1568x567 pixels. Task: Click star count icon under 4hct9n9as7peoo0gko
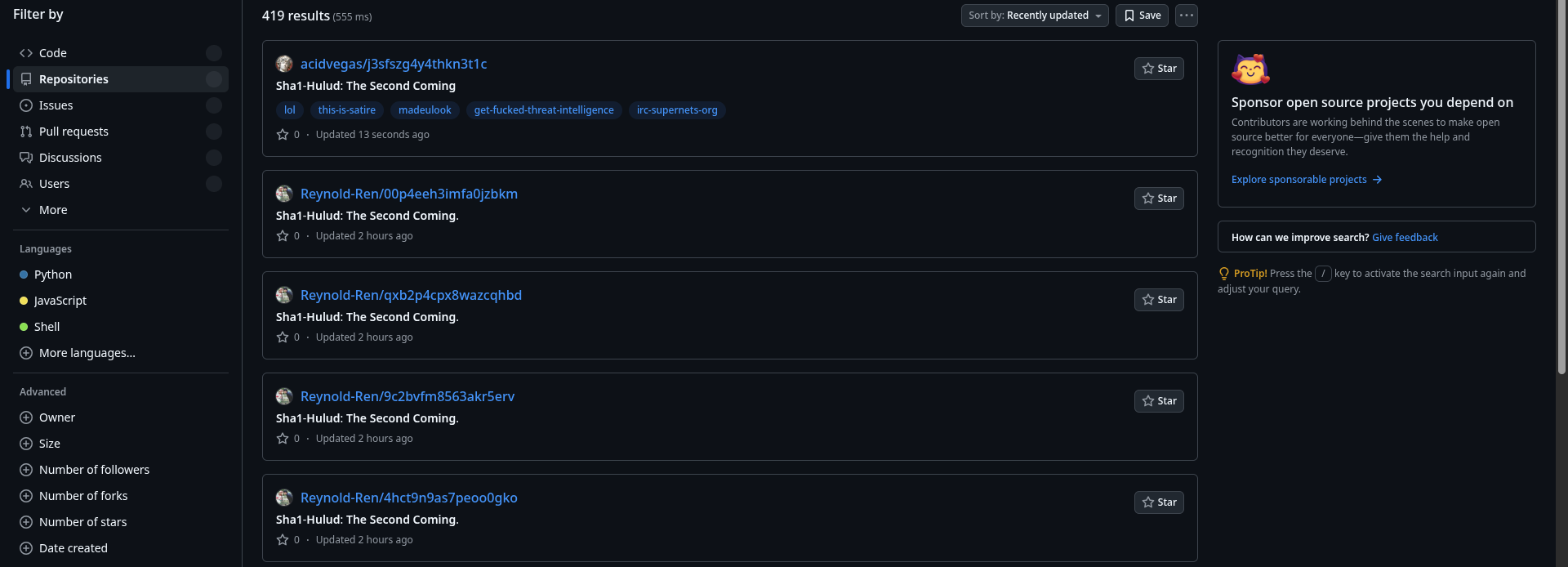click(x=283, y=540)
